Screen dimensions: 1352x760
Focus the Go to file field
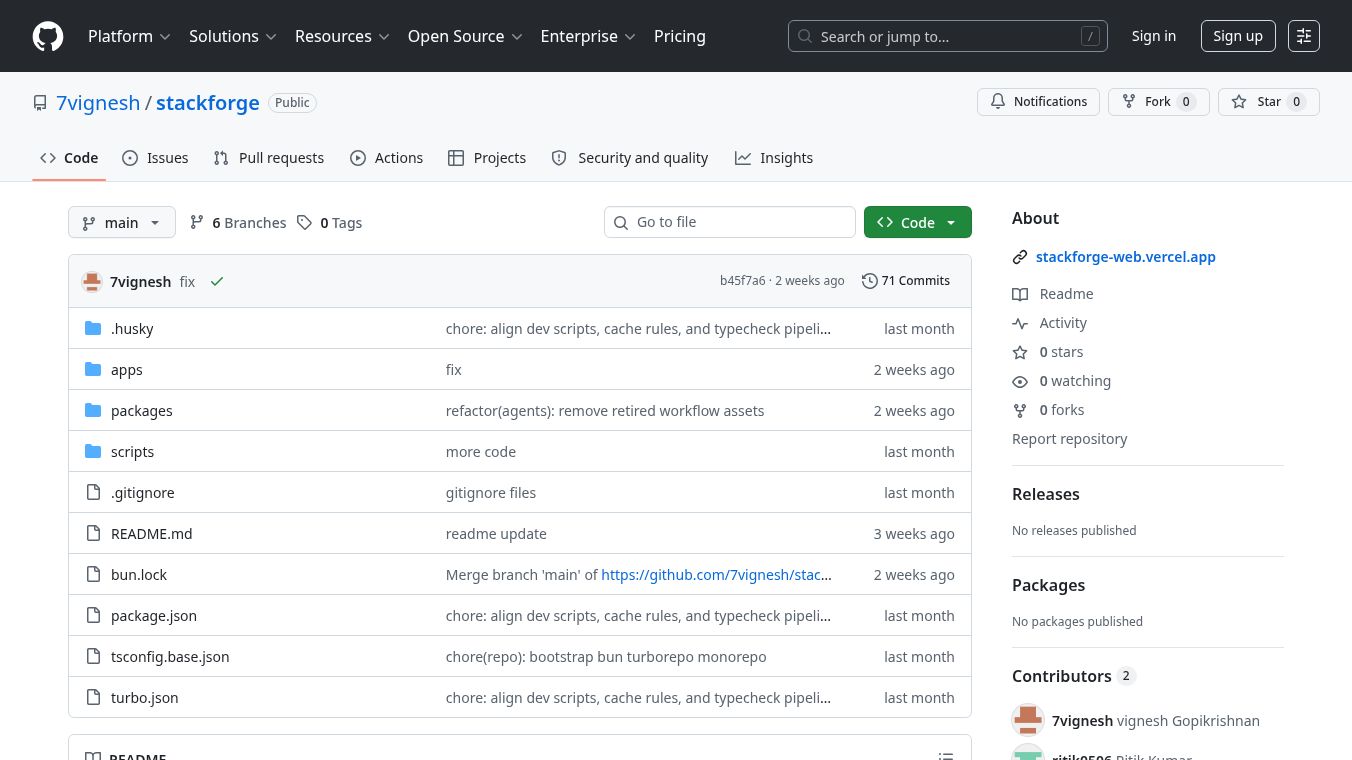coord(730,222)
